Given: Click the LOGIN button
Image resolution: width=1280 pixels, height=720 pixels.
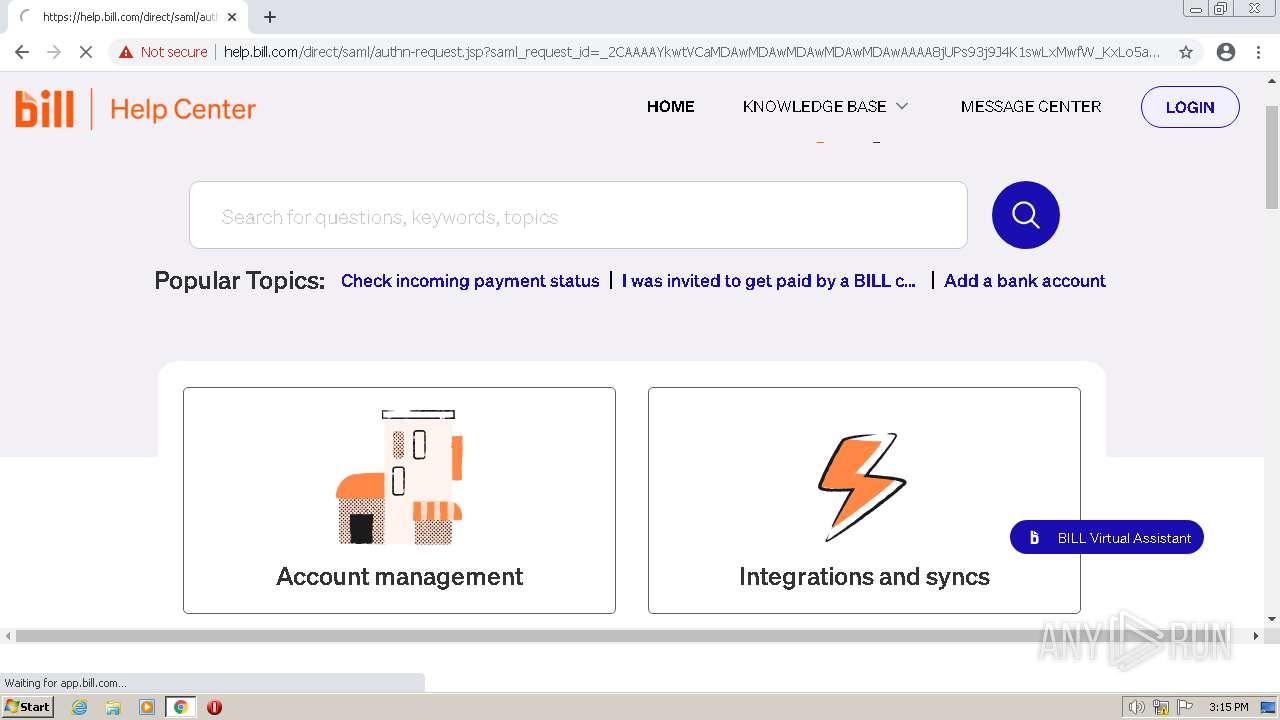Looking at the screenshot, I should pyautogui.click(x=1190, y=107).
